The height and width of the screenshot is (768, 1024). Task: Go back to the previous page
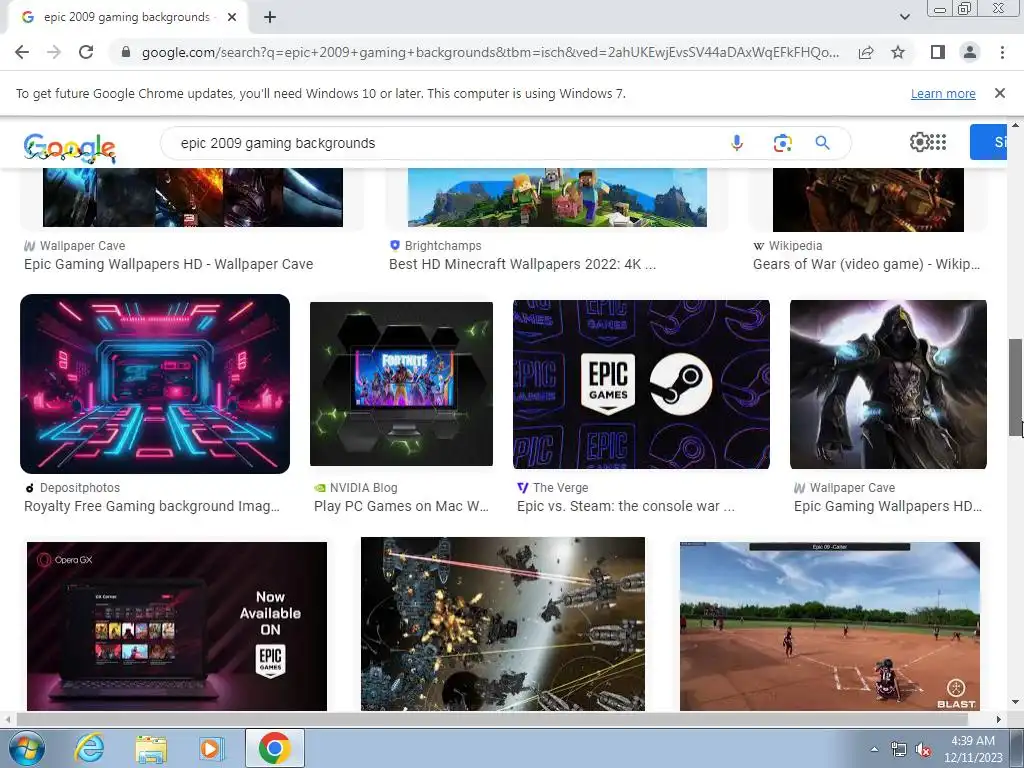point(22,52)
